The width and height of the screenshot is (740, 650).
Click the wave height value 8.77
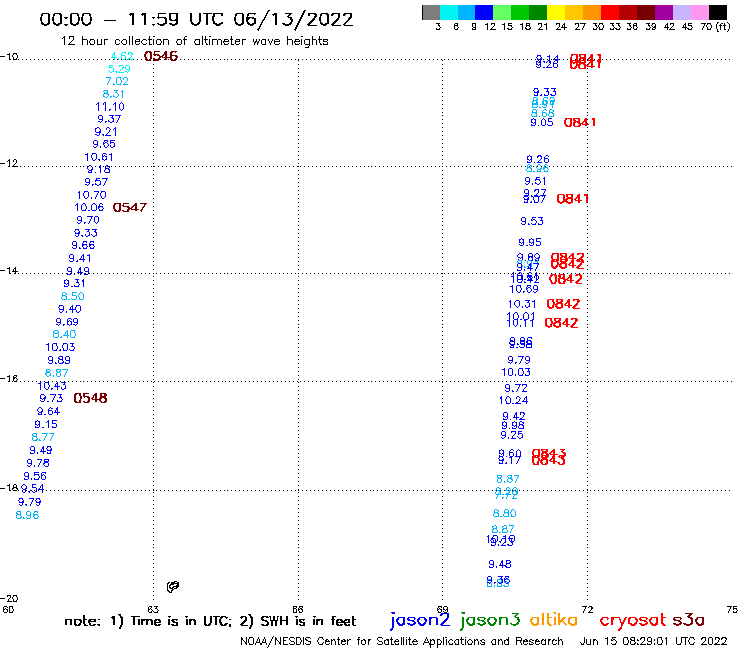pyautogui.click(x=43, y=437)
